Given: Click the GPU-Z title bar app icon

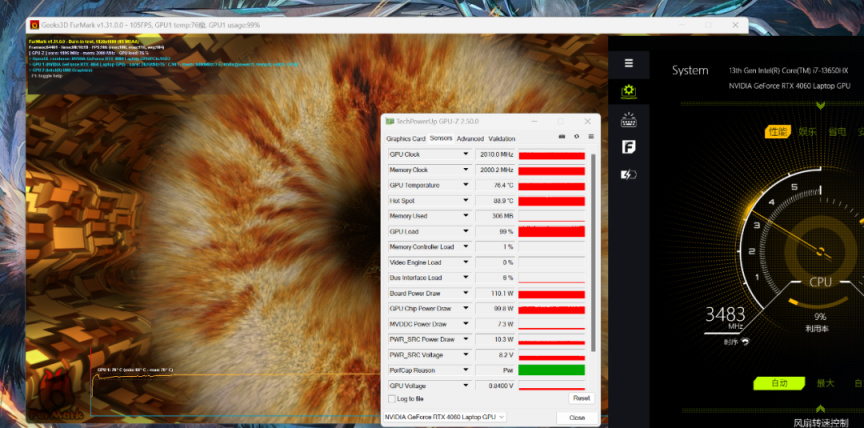Looking at the screenshot, I should (x=390, y=121).
